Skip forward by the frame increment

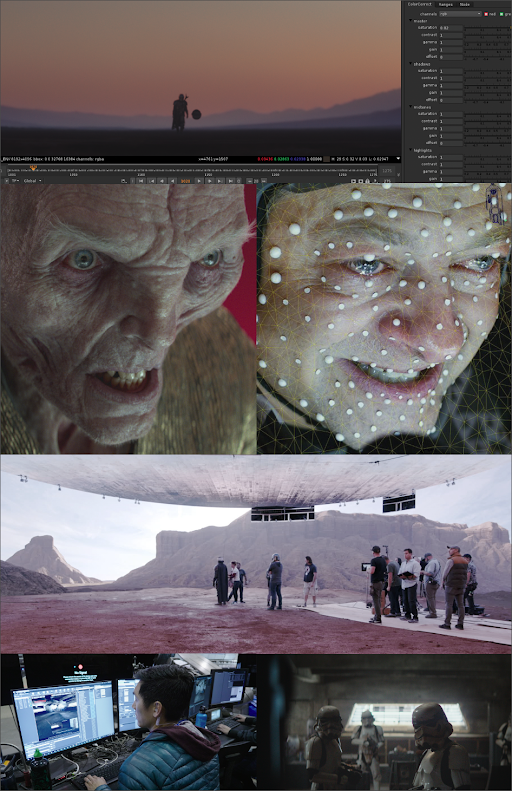pyautogui.click(x=264, y=181)
